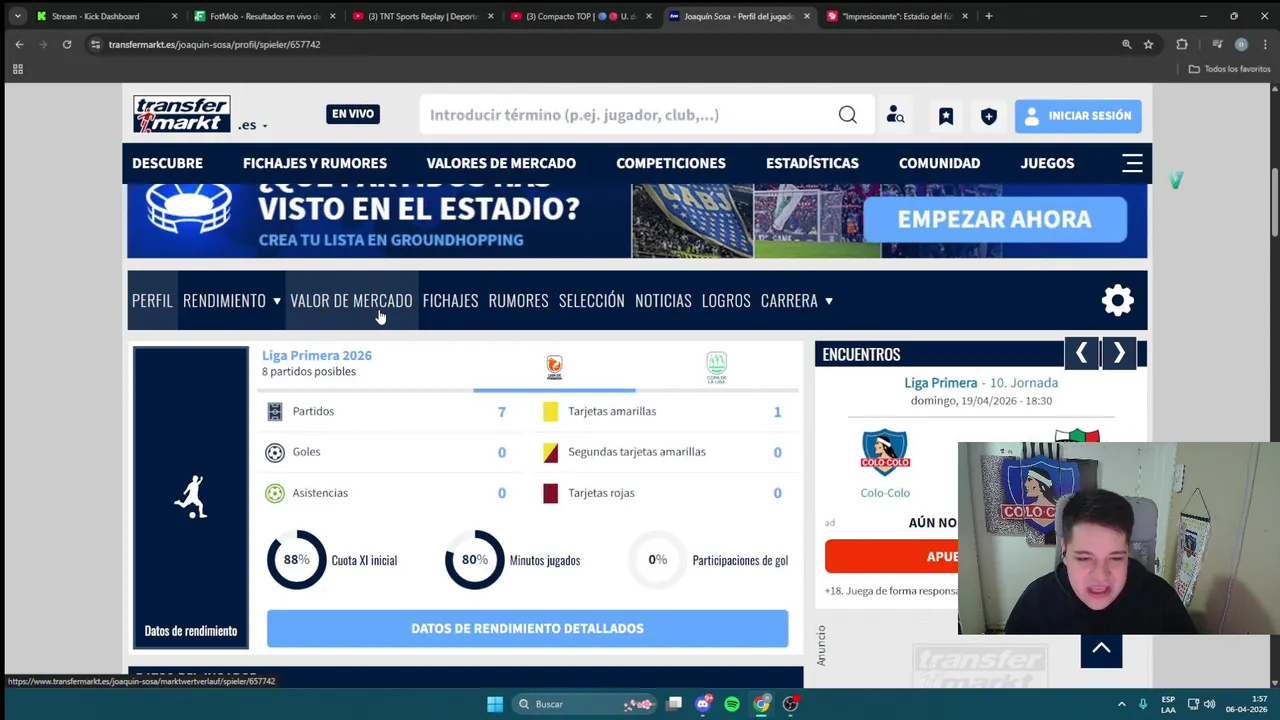The width and height of the screenshot is (1280, 720).
Task: Open the browser tab search dropdown
Action: (17, 16)
